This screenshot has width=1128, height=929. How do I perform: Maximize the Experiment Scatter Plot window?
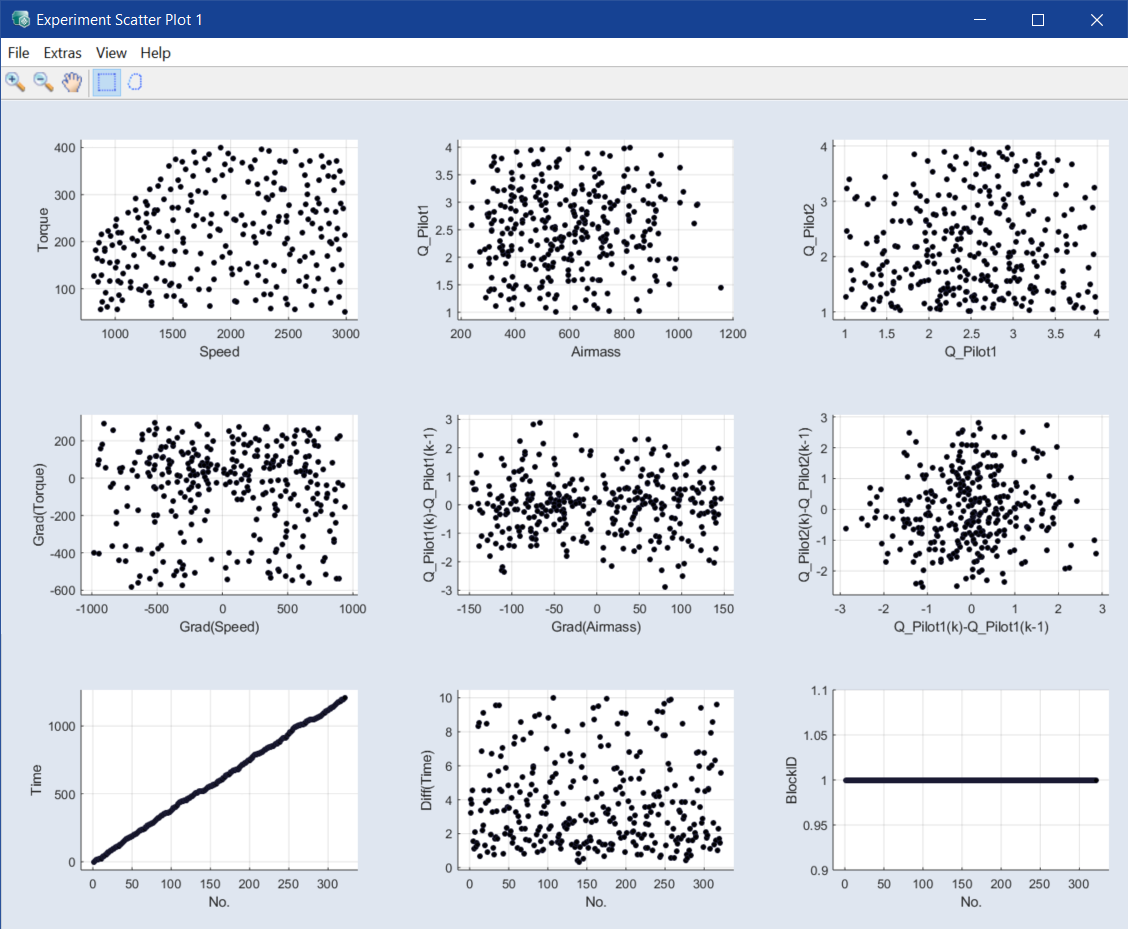click(x=1038, y=19)
